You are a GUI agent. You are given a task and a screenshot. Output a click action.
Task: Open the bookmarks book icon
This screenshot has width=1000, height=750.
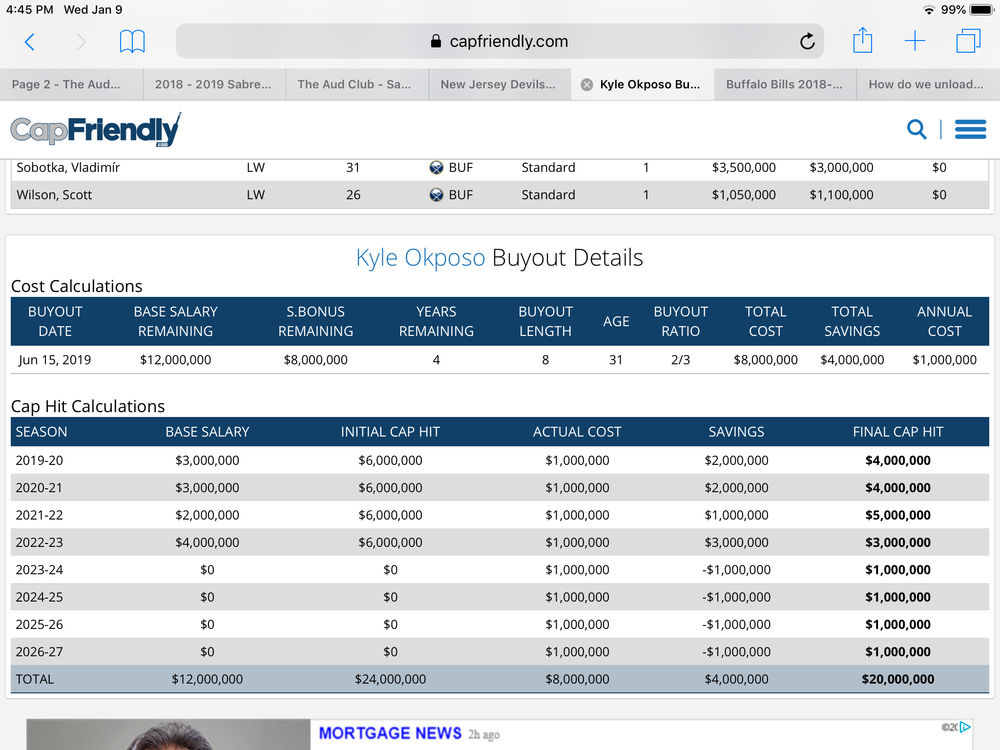coord(132,41)
